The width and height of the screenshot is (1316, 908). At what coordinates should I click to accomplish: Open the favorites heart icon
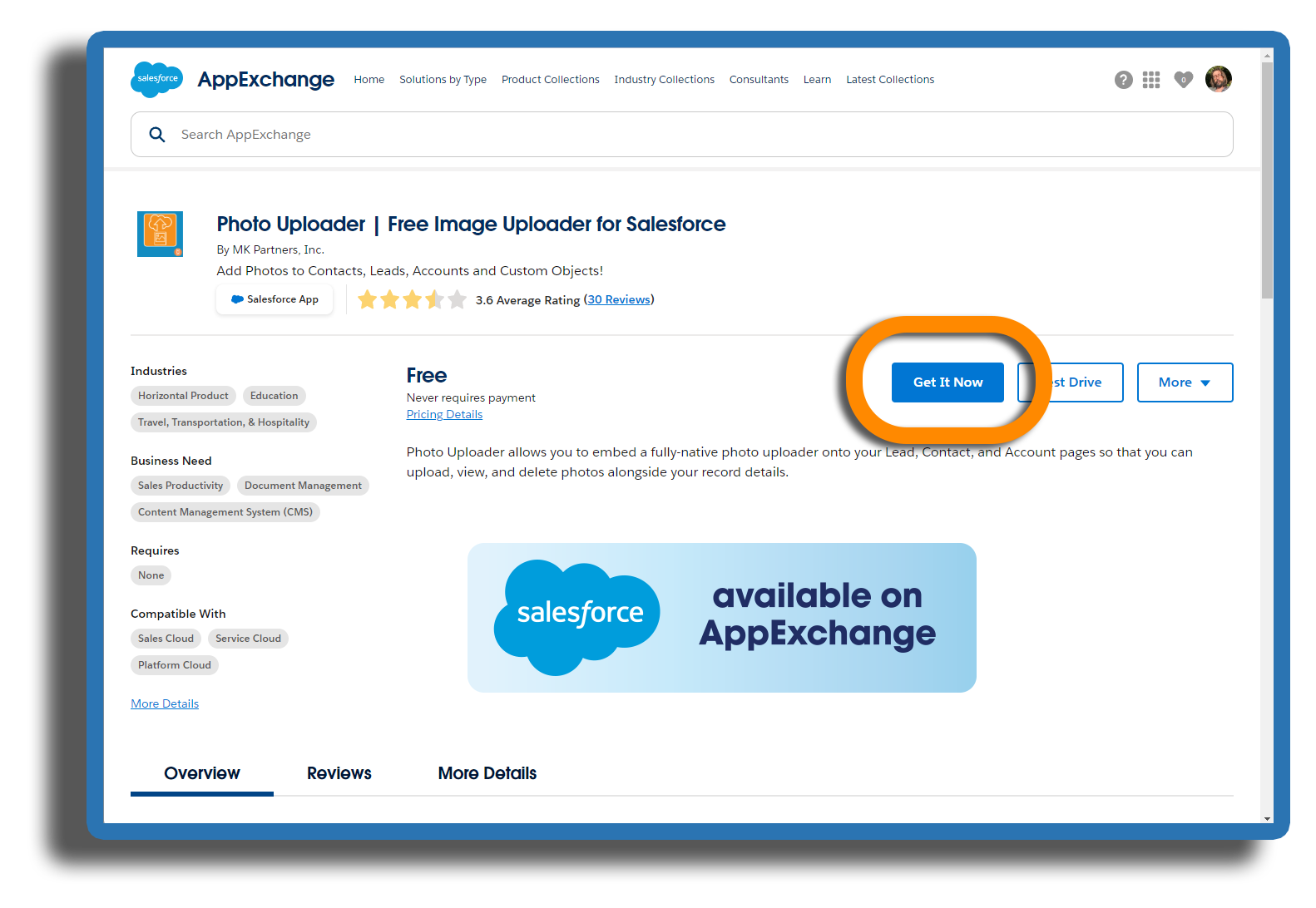pyautogui.click(x=1183, y=80)
